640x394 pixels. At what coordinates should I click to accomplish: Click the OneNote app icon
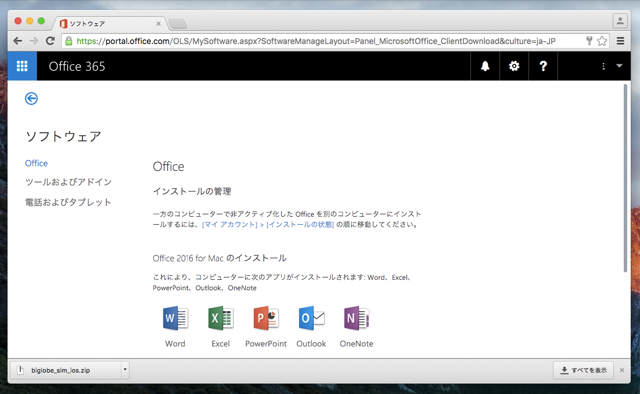tap(356, 318)
